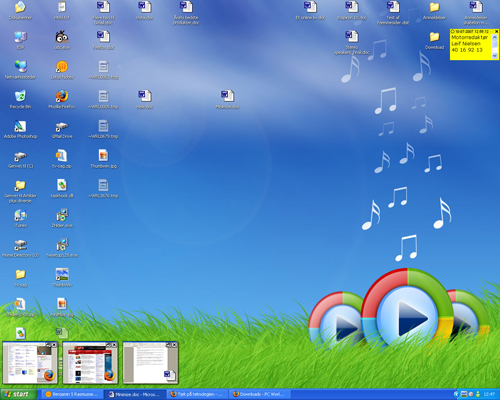Switch to Benjamin S Rasmussen taskbar button
The height and width of the screenshot is (400, 500).
pos(72,394)
